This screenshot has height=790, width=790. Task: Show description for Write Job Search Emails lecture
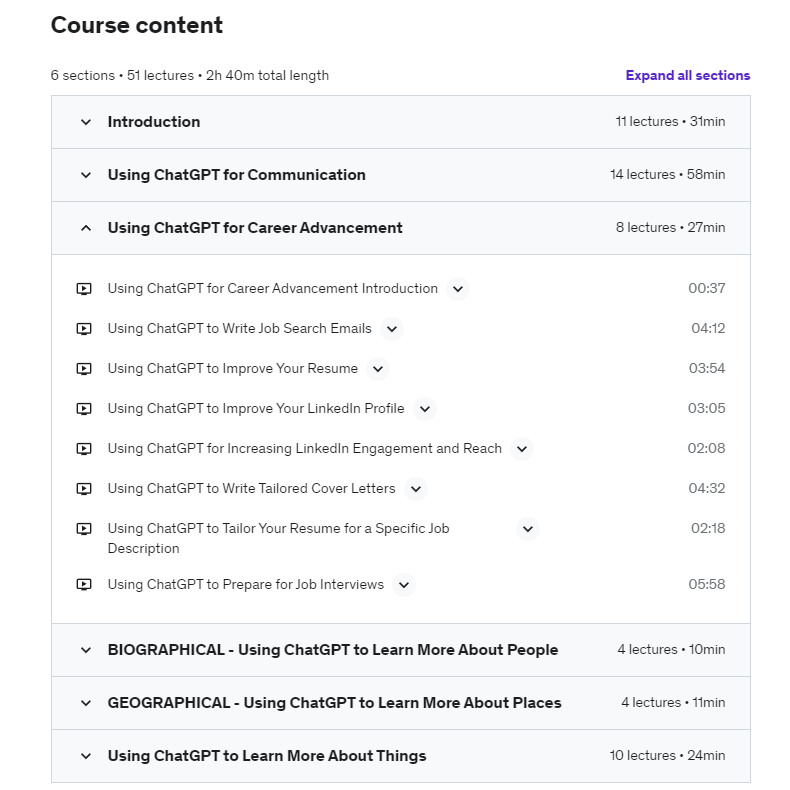pyautogui.click(x=392, y=329)
